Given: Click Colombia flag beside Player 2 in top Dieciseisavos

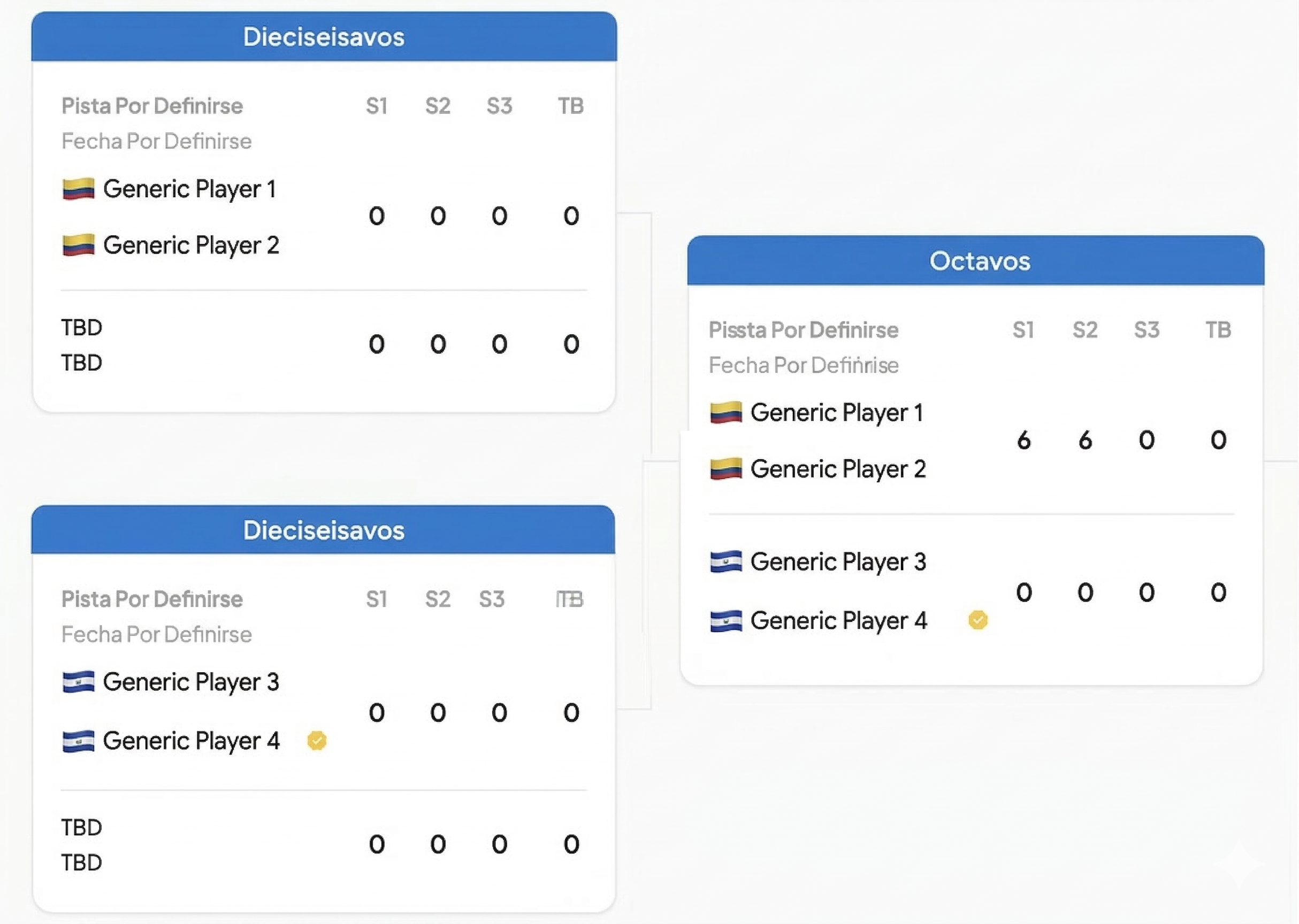Looking at the screenshot, I should coord(78,245).
